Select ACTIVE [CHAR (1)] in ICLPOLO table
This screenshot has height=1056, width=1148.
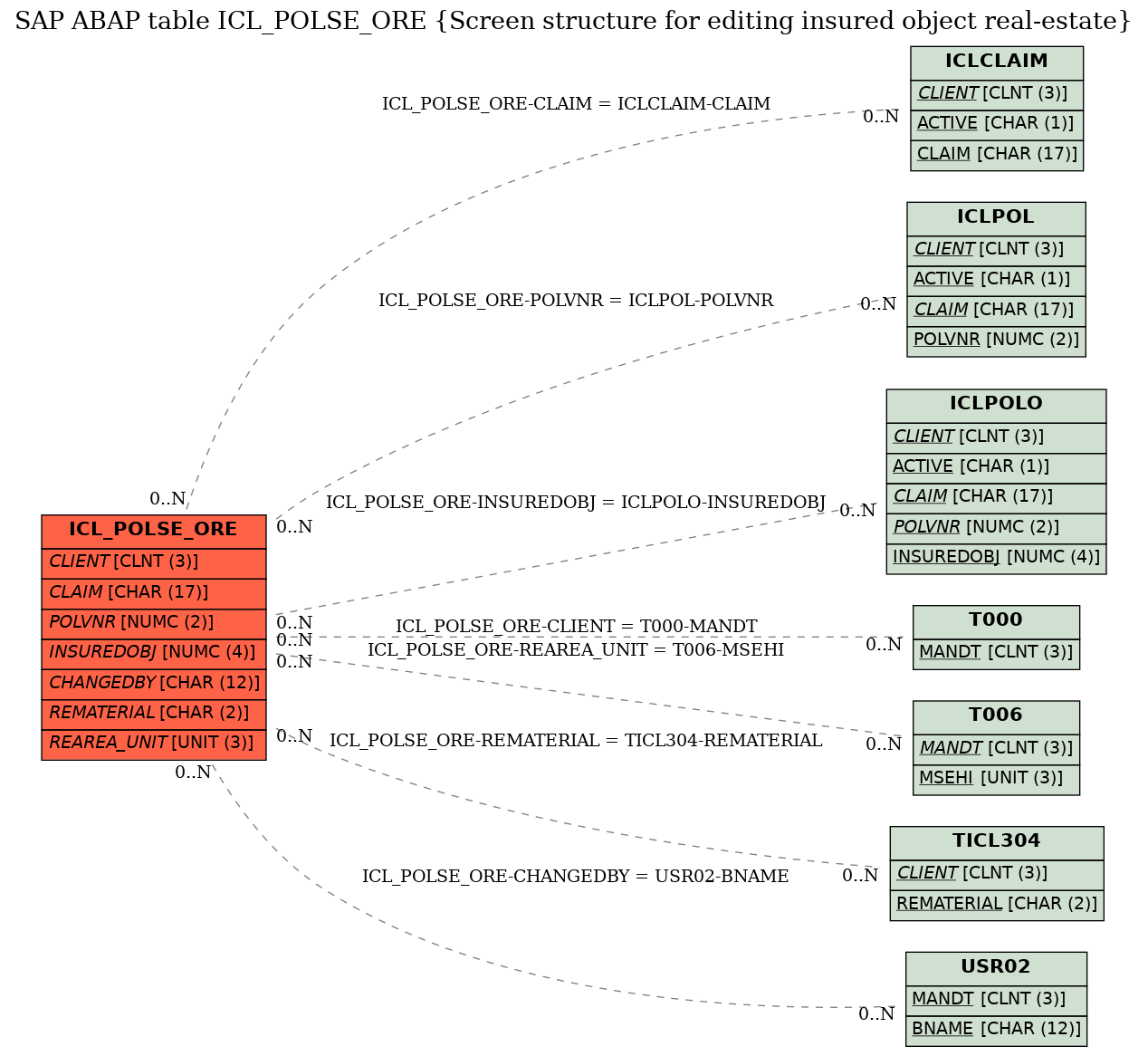[996, 467]
